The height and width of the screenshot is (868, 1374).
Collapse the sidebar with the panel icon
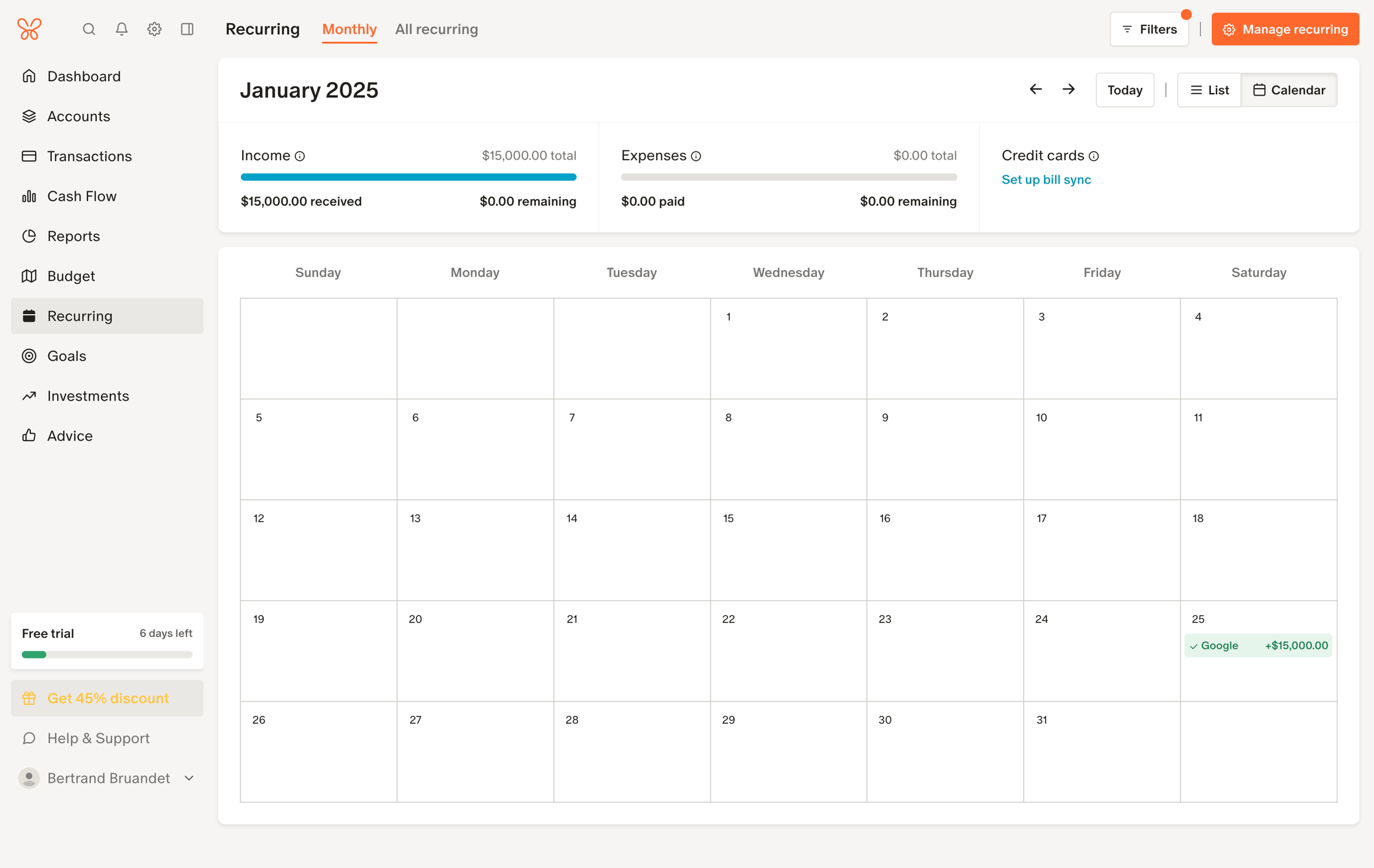coord(187,29)
